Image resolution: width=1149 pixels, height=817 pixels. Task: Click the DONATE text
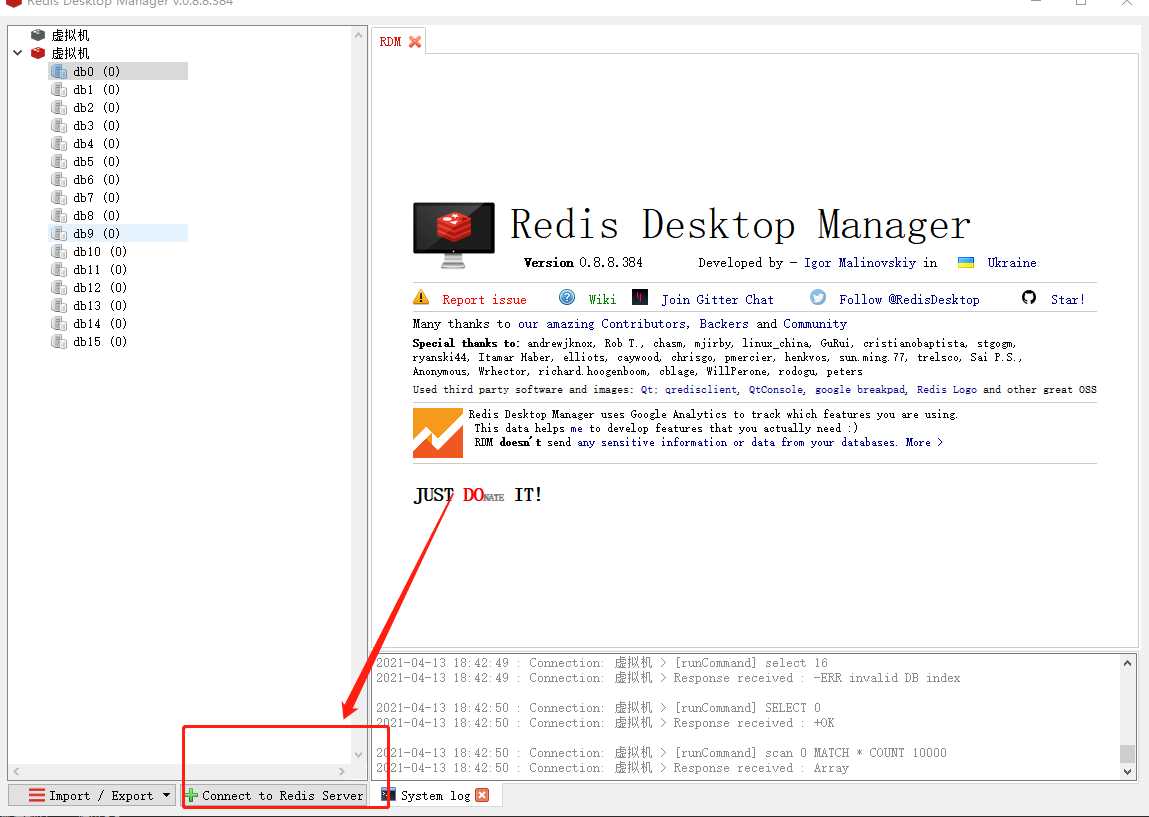(484, 495)
